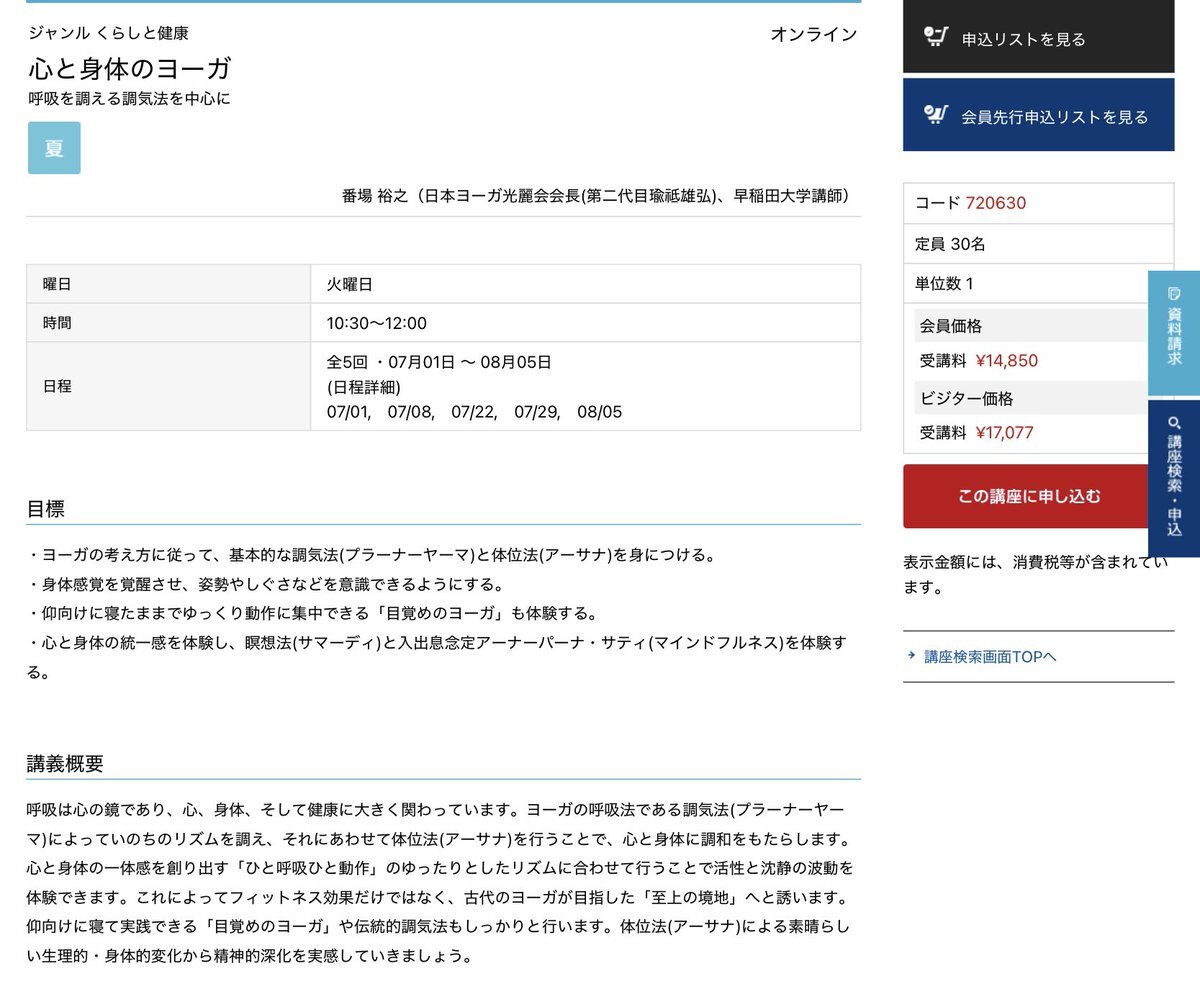1200x1002 pixels.
Task: Click the 目標 section heading
Action: tap(46, 509)
